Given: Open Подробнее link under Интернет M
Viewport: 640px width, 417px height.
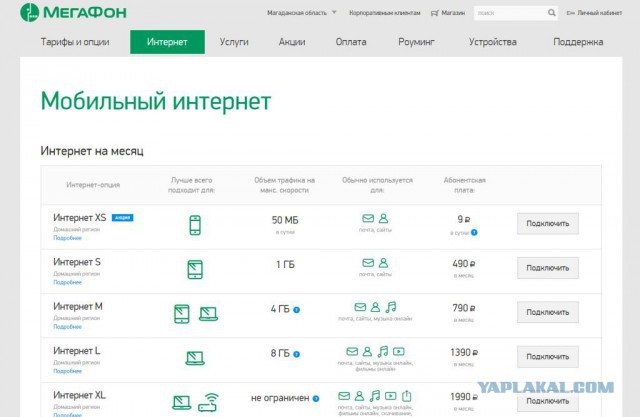Looking at the screenshot, I should tap(67, 327).
